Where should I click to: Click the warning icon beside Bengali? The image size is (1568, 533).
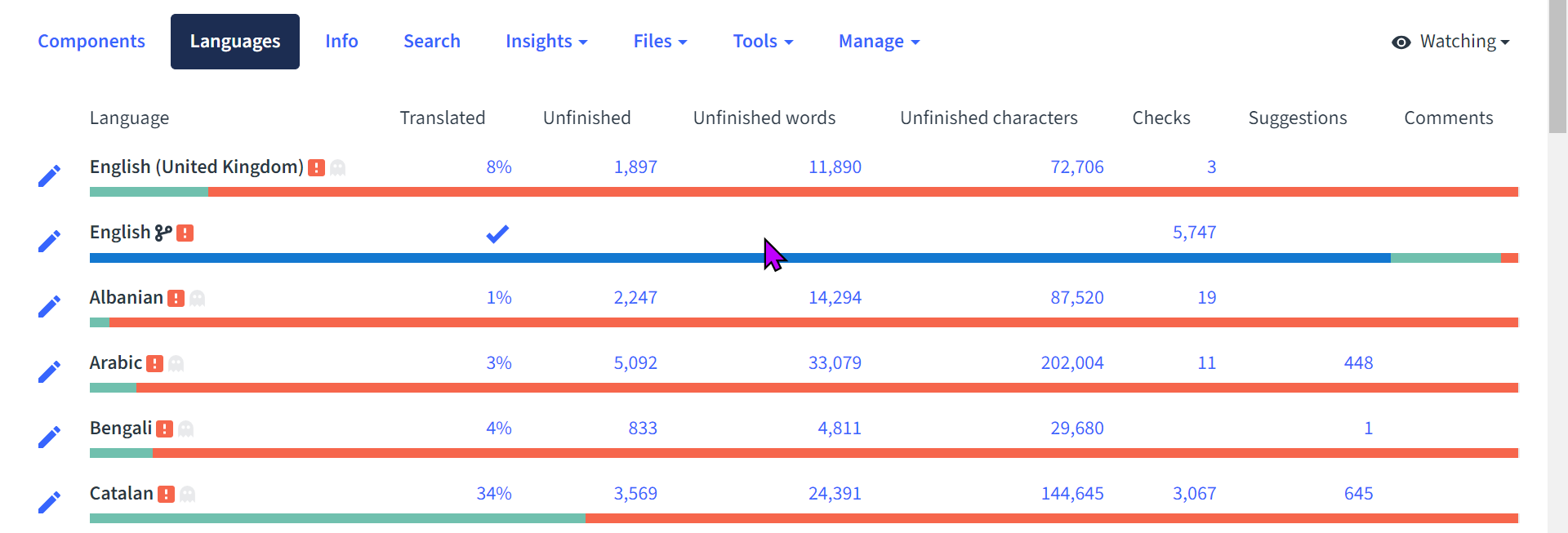167,428
